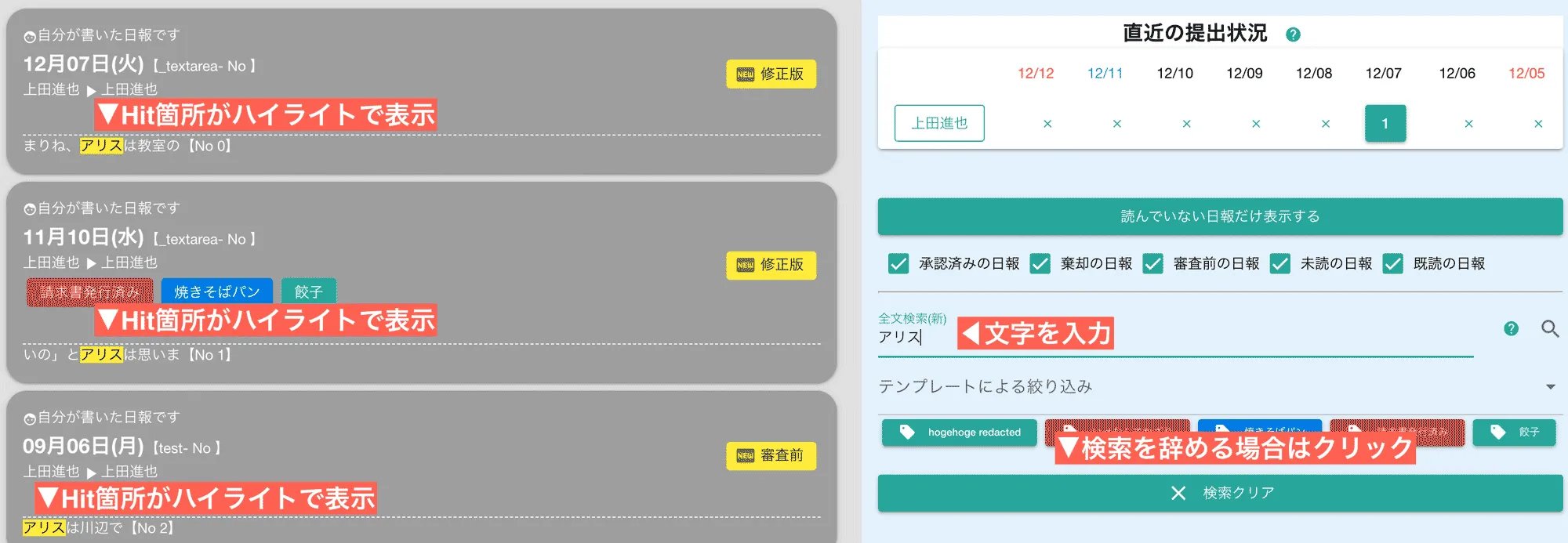Click the 12/05 date header

pos(1526,74)
